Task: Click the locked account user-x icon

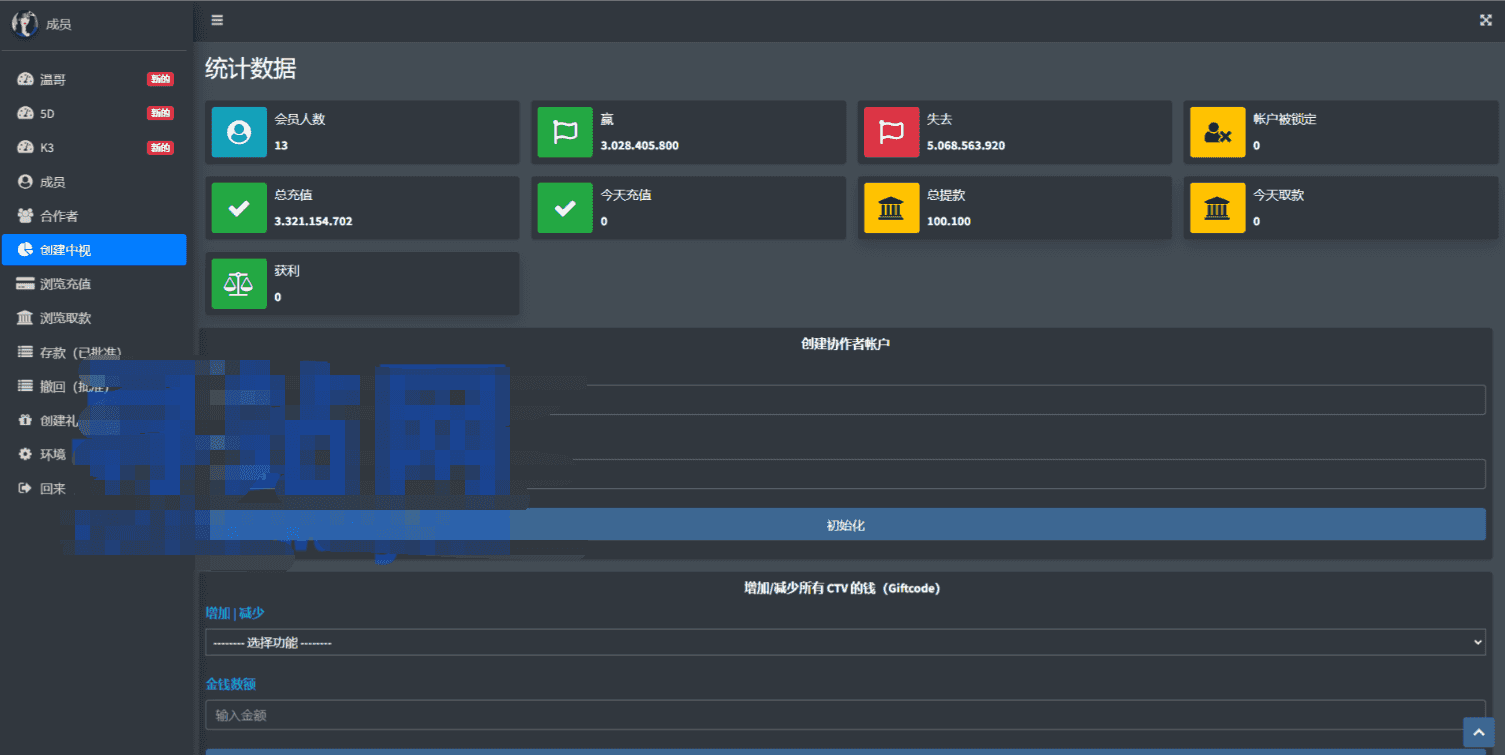Action: click(x=1217, y=132)
